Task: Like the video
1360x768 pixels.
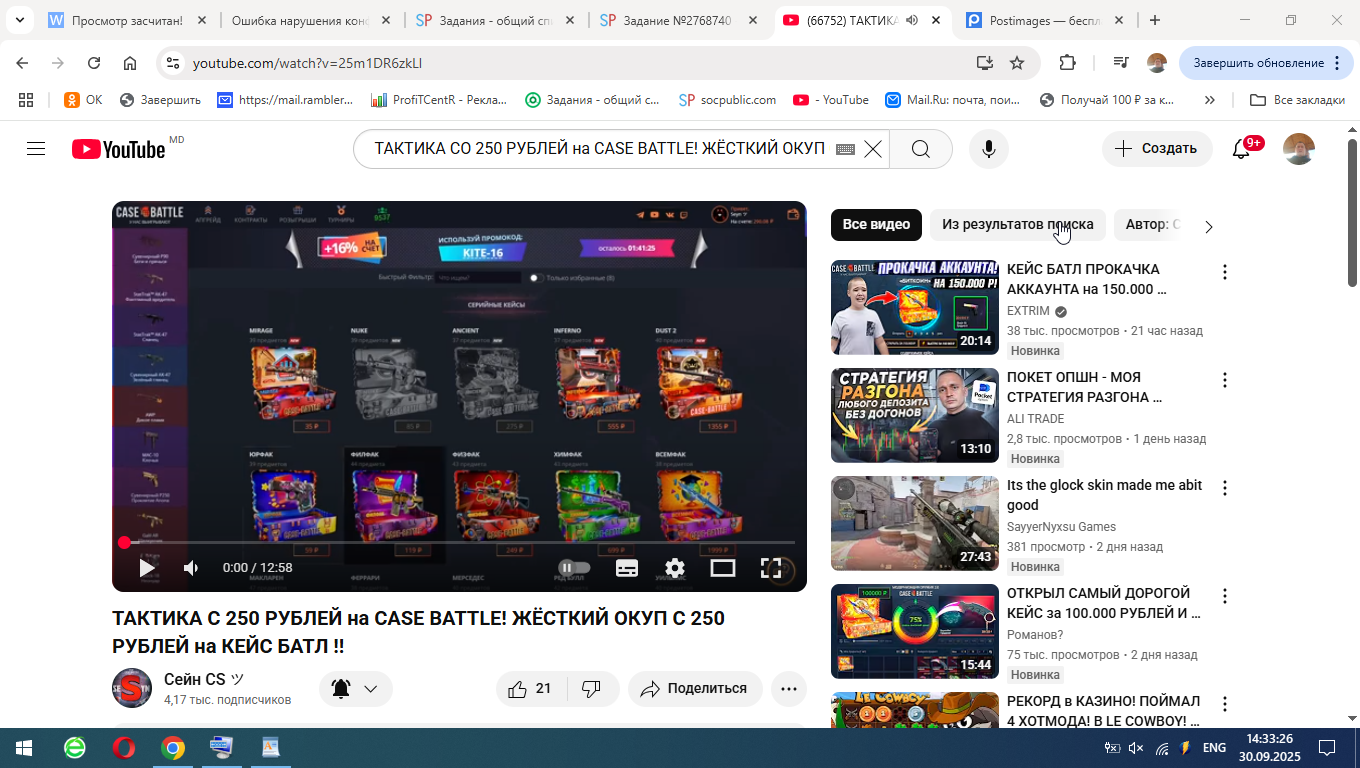Action: (531, 689)
